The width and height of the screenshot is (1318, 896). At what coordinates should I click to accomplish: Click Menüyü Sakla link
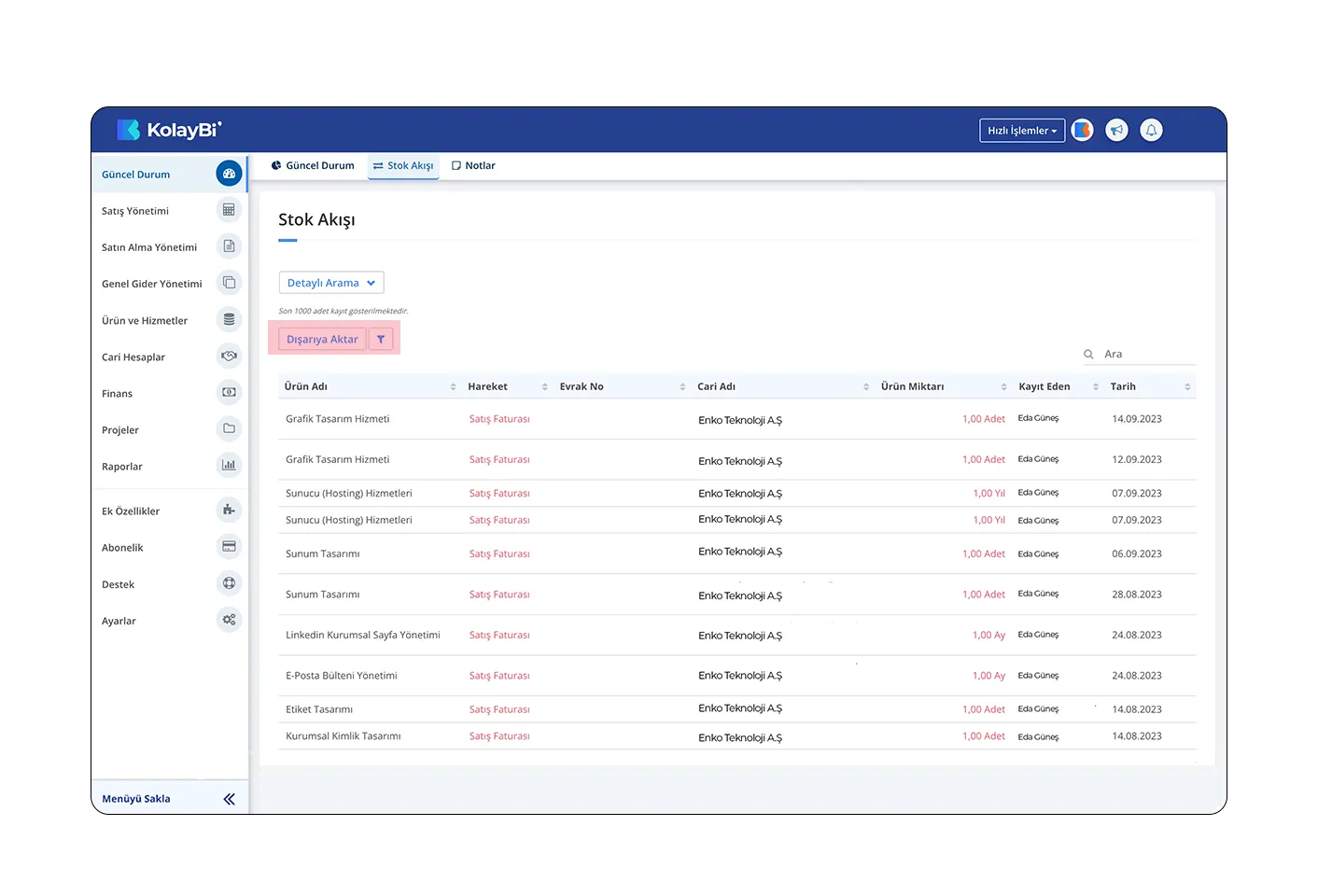(x=136, y=799)
